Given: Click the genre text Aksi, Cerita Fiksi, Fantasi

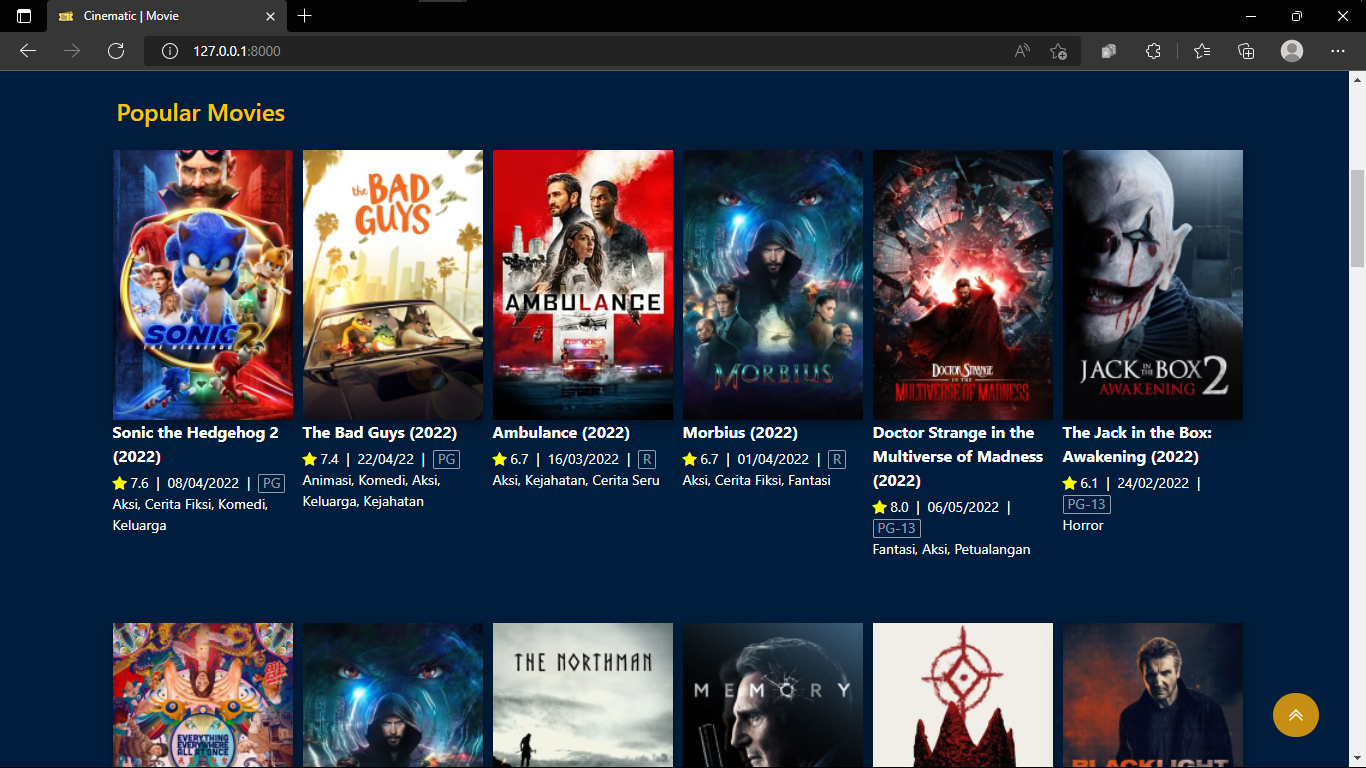Looking at the screenshot, I should point(757,481).
